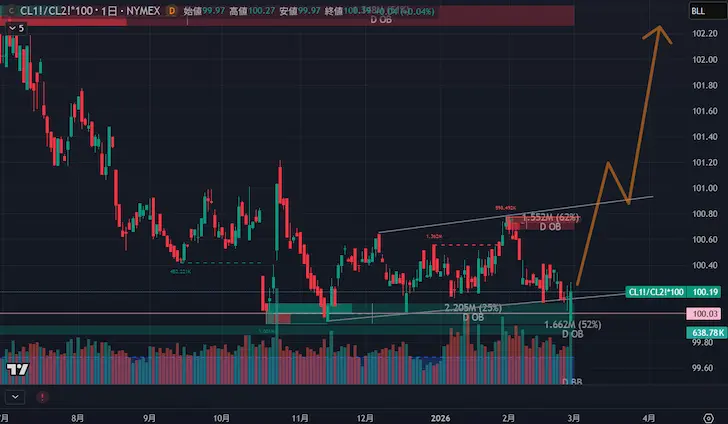The image size is (728, 424).
Task: Click the NYMEX exchange label
Action: coord(139,10)
